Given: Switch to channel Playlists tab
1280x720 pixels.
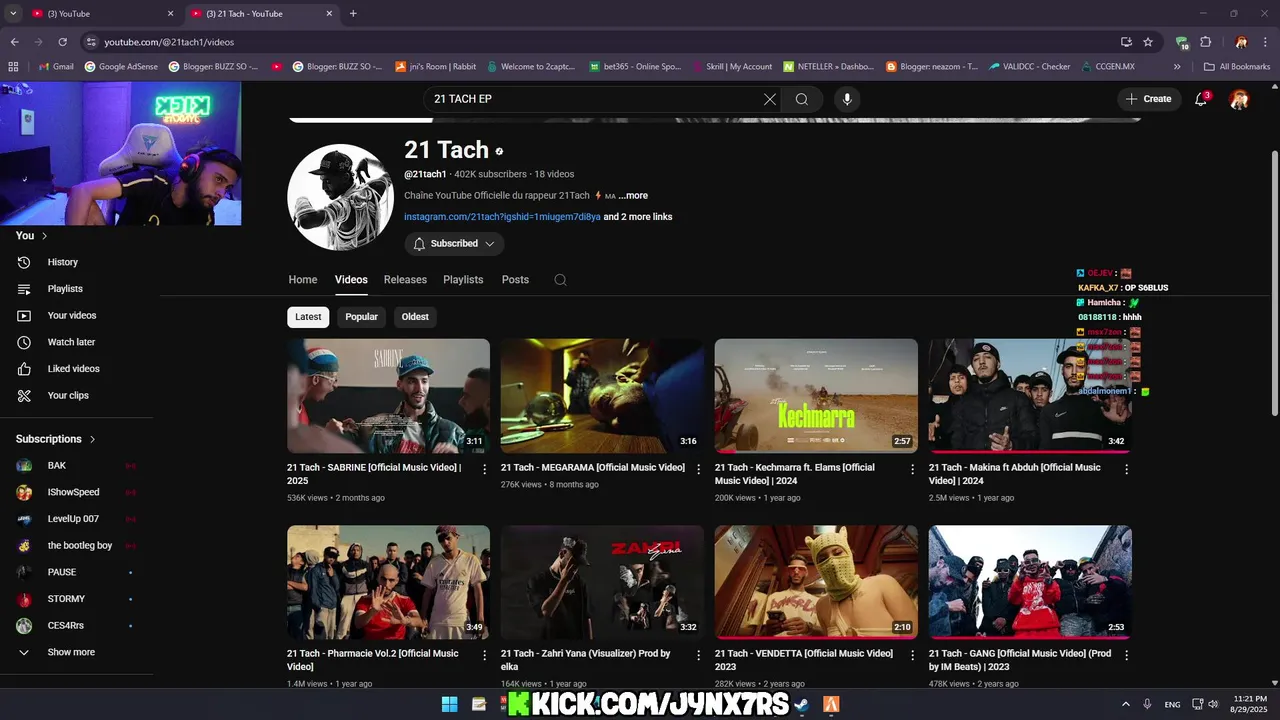Looking at the screenshot, I should point(463,280).
